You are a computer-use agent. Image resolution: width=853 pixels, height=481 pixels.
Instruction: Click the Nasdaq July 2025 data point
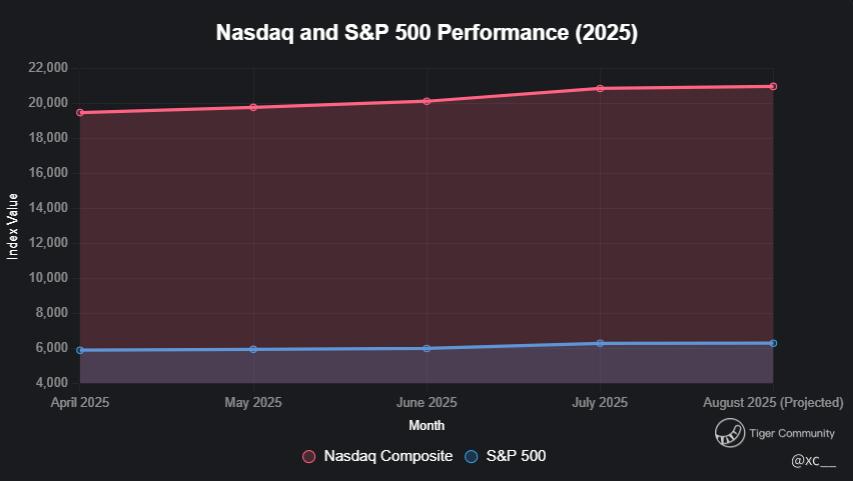600,88
